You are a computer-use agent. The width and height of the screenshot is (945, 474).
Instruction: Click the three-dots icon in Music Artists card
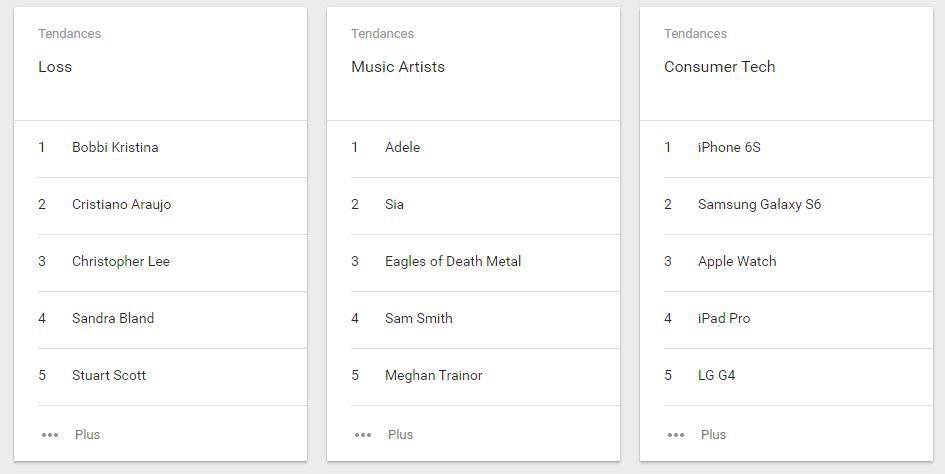[x=363, y=435]
